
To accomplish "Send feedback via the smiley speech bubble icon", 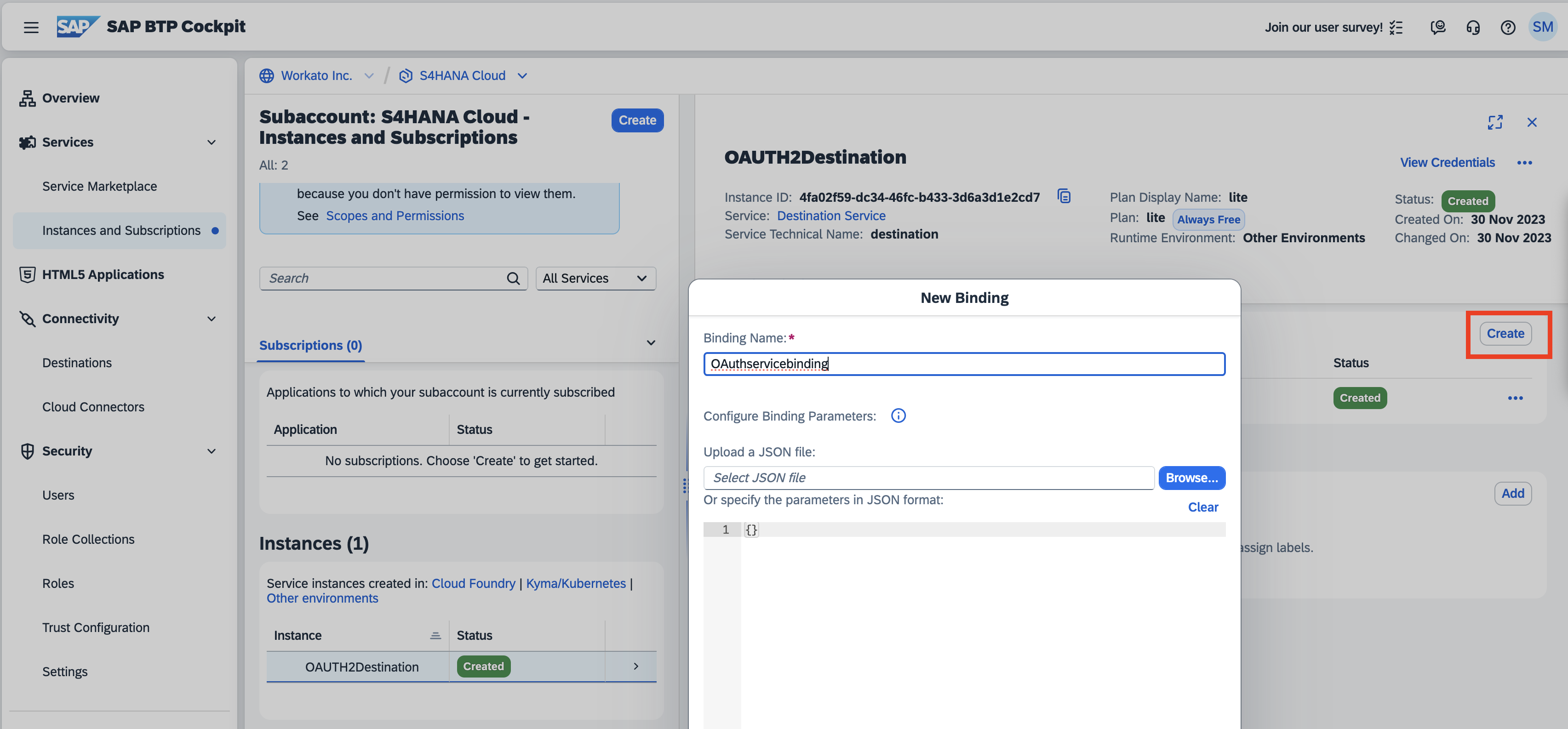I will pos(1438,27).
